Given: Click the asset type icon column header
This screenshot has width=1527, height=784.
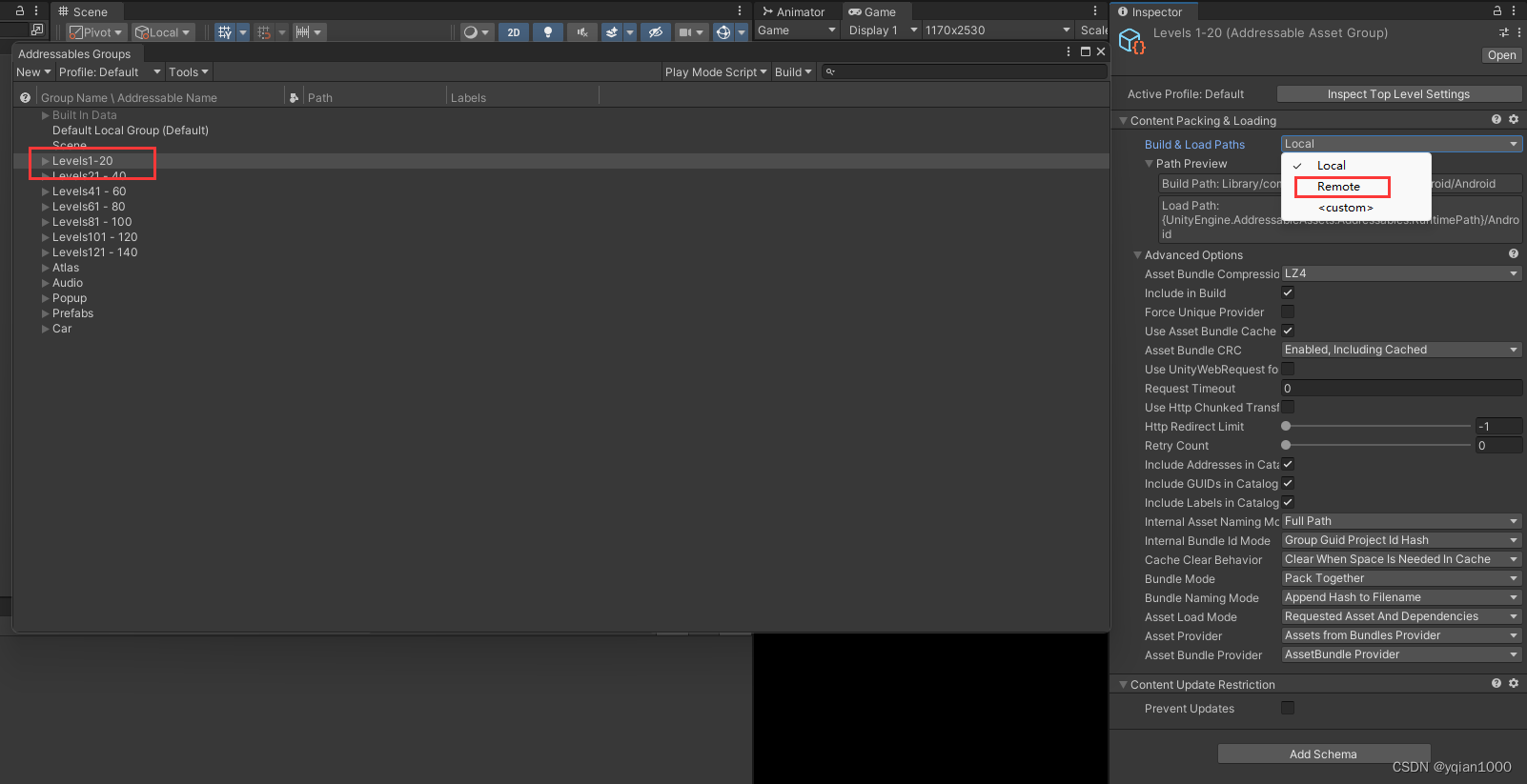Looking at the screenshot, I should pyautogui.click(x=294, y=97).
